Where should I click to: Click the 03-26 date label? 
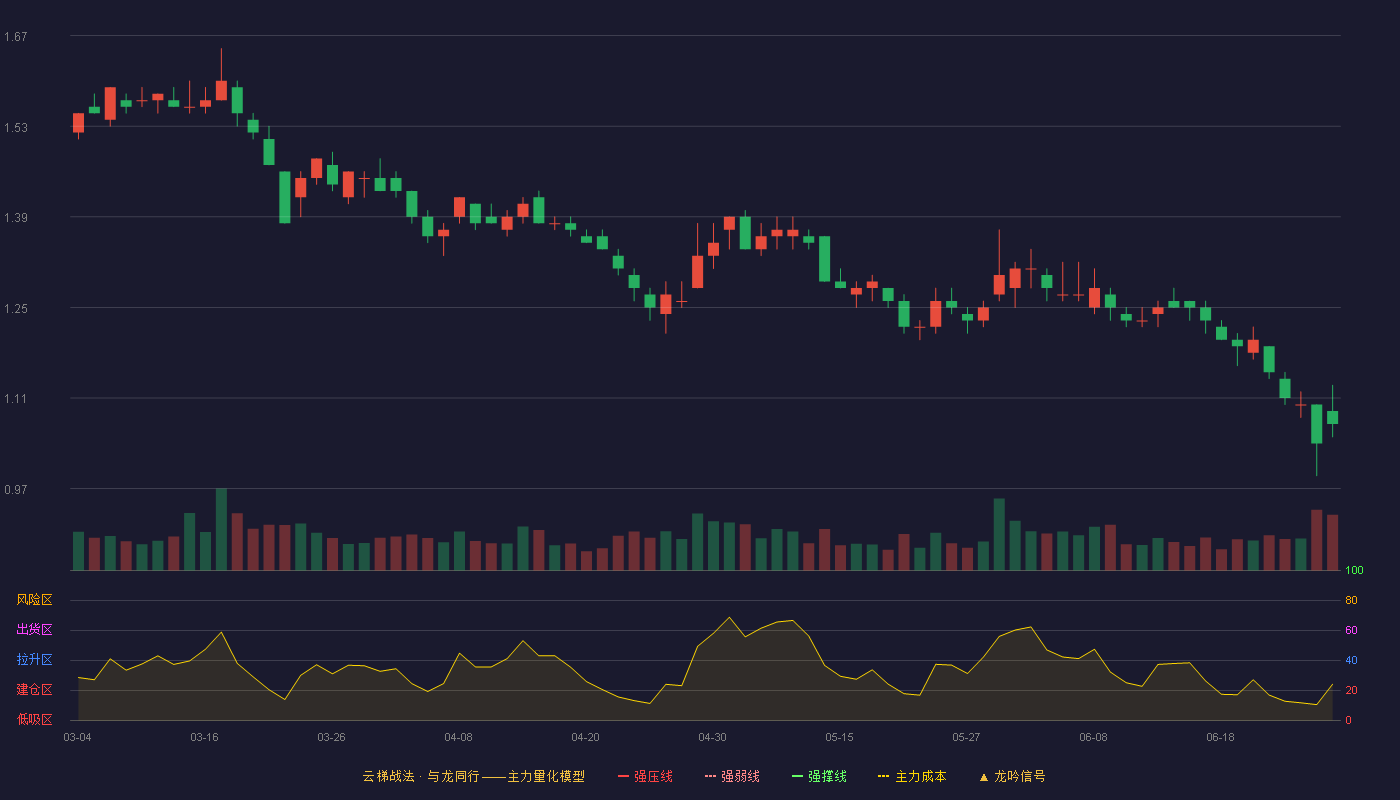331,737
